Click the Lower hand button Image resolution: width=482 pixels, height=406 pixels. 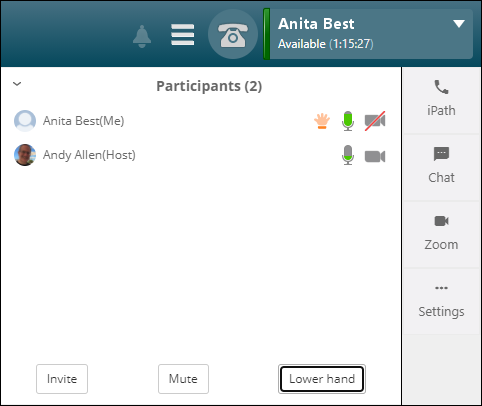click(x=322, y=379)
